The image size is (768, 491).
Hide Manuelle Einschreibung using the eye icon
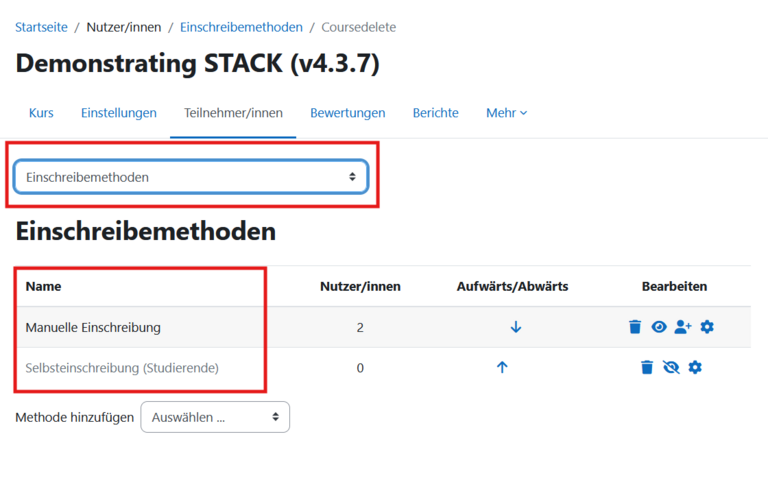tap(659, 327)
